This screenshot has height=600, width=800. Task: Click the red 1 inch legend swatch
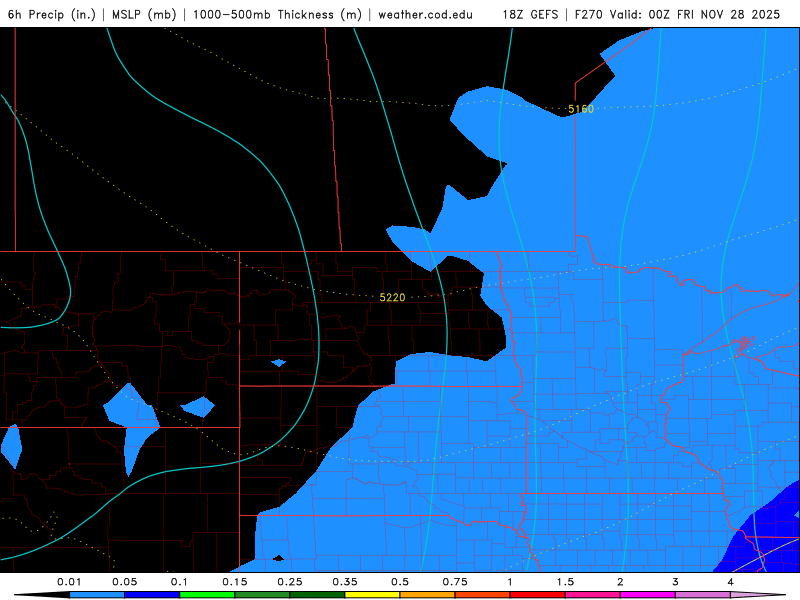pos(538,595)
